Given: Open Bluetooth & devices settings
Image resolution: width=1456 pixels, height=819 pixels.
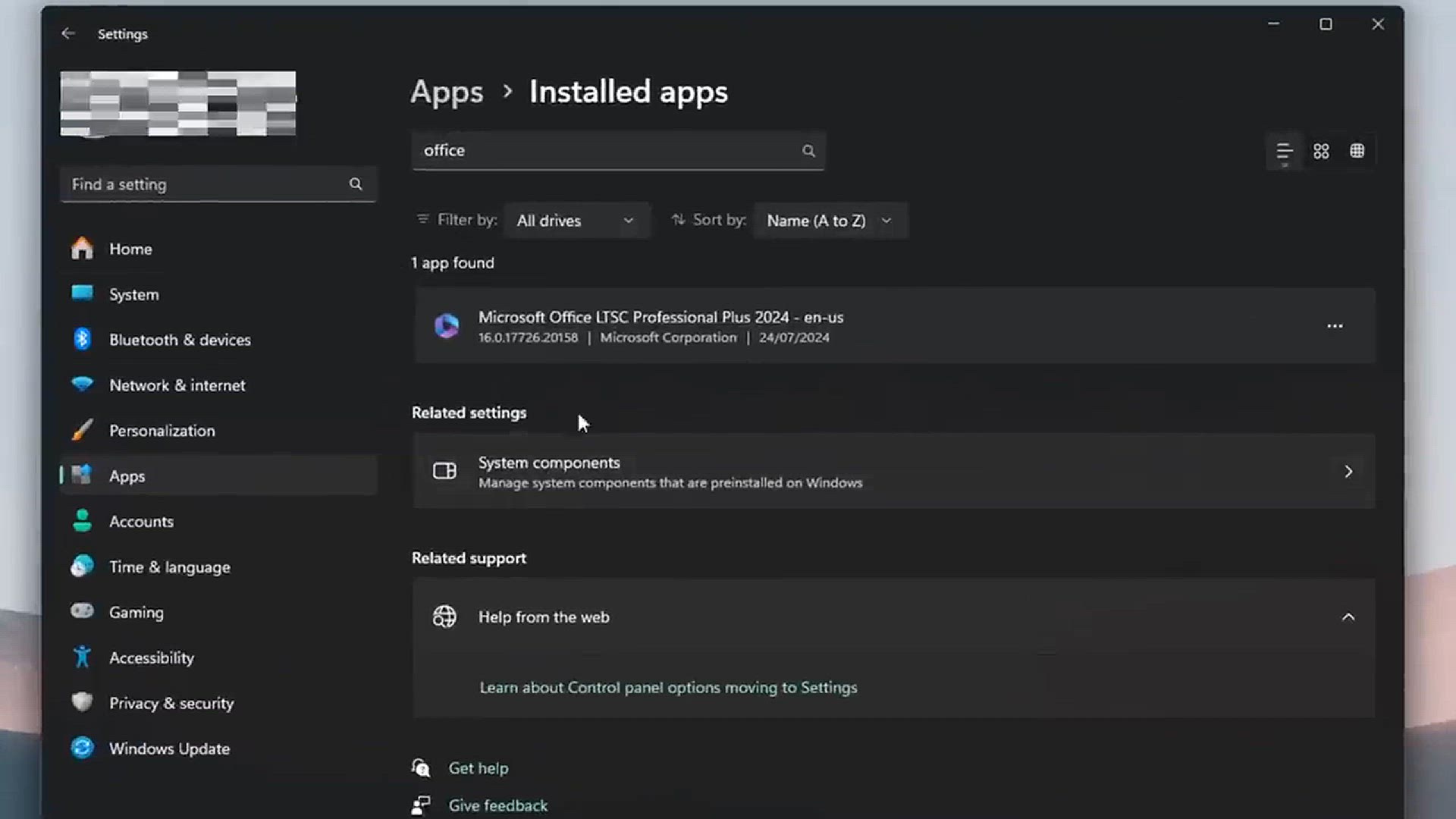Looking at the screenshot, I should pos(180,340).
